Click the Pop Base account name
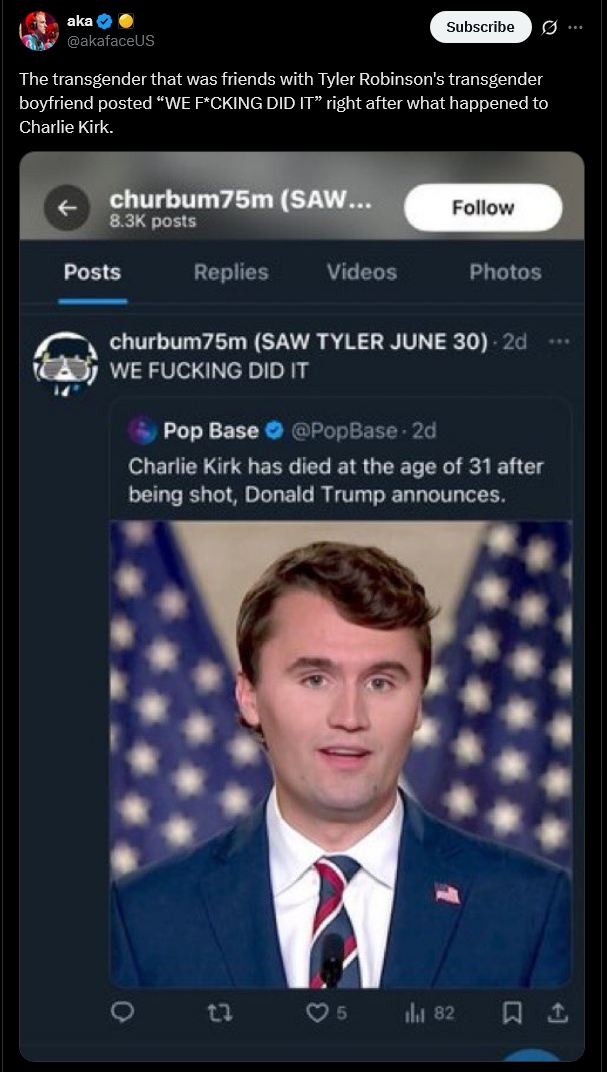Screen dimensions: 607x1072 [x=211, y=430]
